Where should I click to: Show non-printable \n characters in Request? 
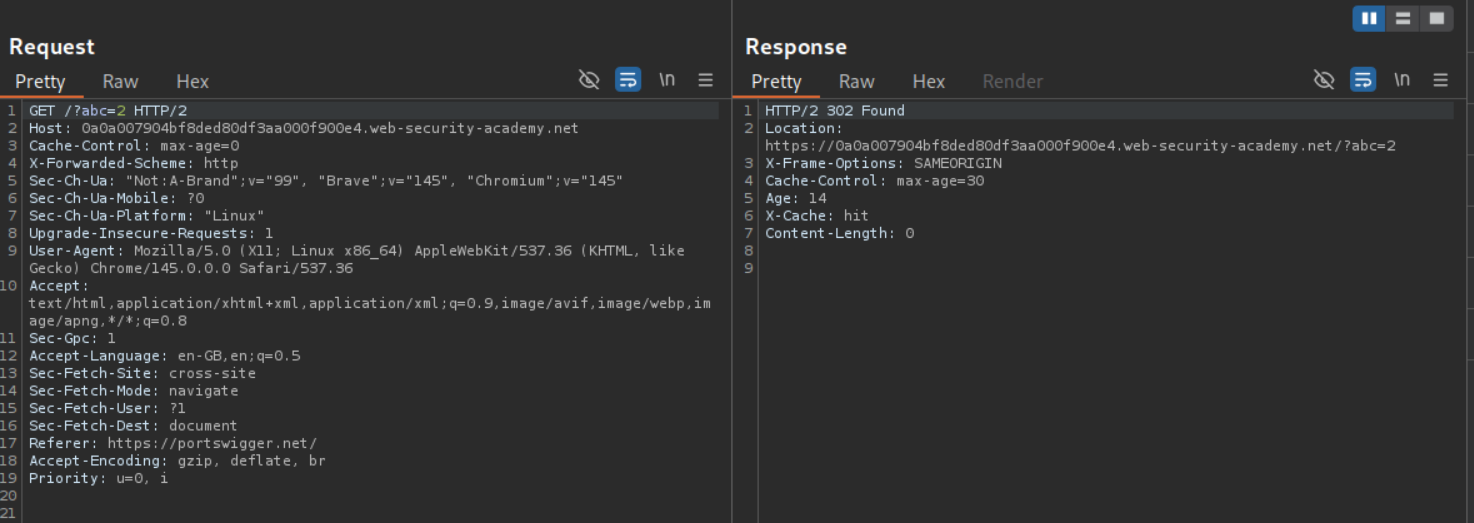(x=667, y=80)
